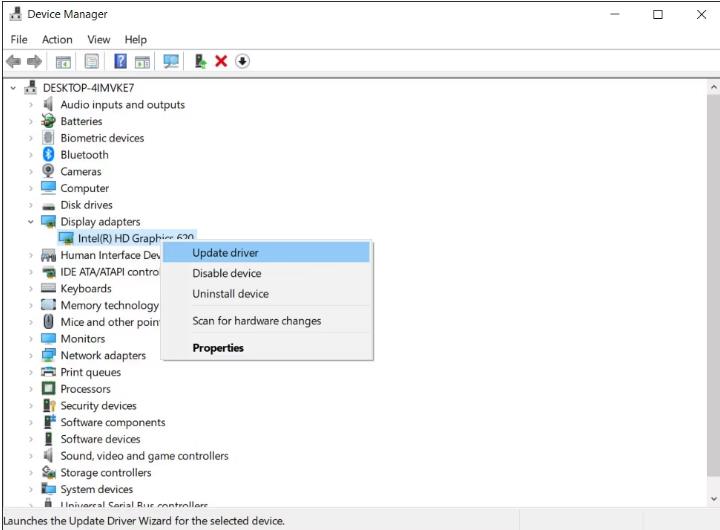Click the Network adapters icon
720x530 pixels.
[48, 355]
